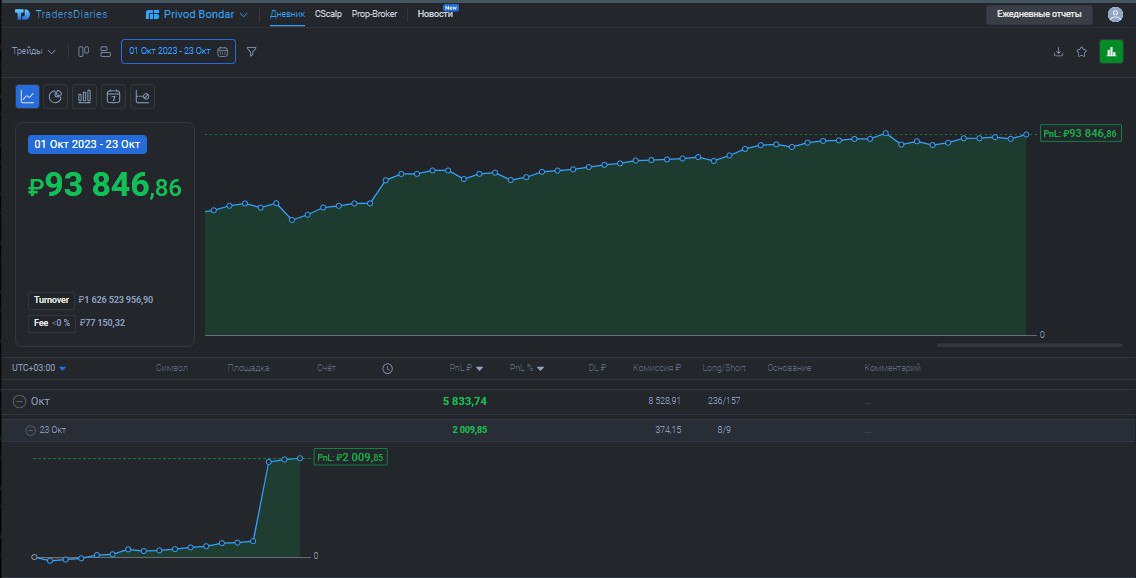Open the date range 01 Окт 2023 - 23 Окт field

(178, 51)
